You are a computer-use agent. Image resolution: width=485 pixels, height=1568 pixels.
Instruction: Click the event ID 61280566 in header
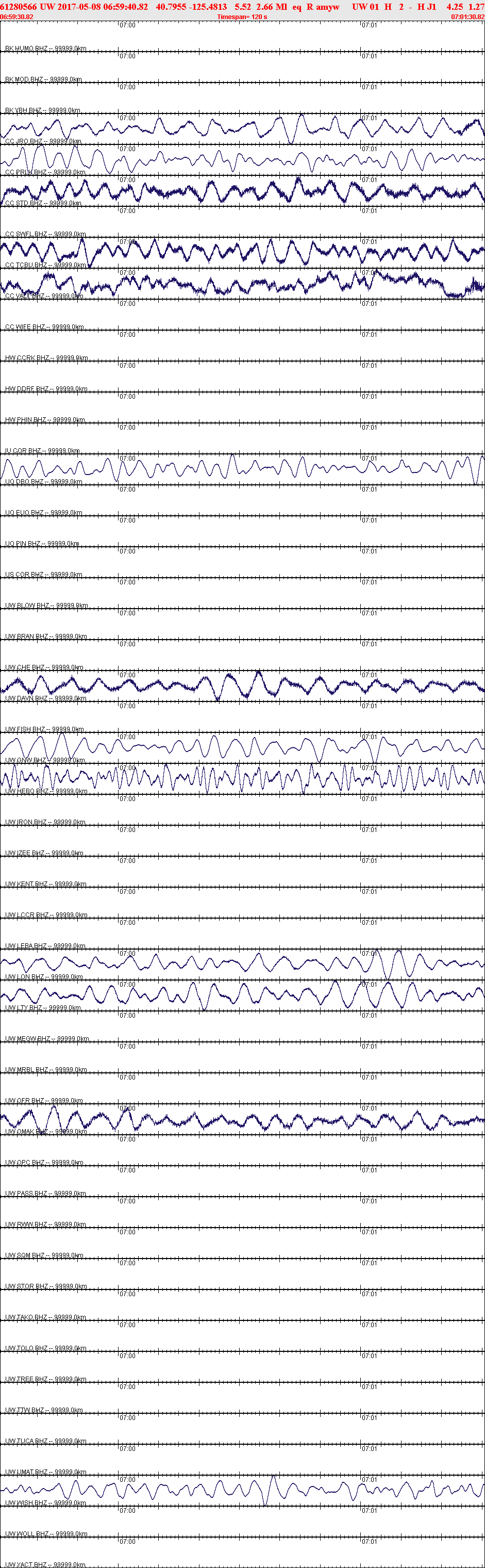coord(19,7)
